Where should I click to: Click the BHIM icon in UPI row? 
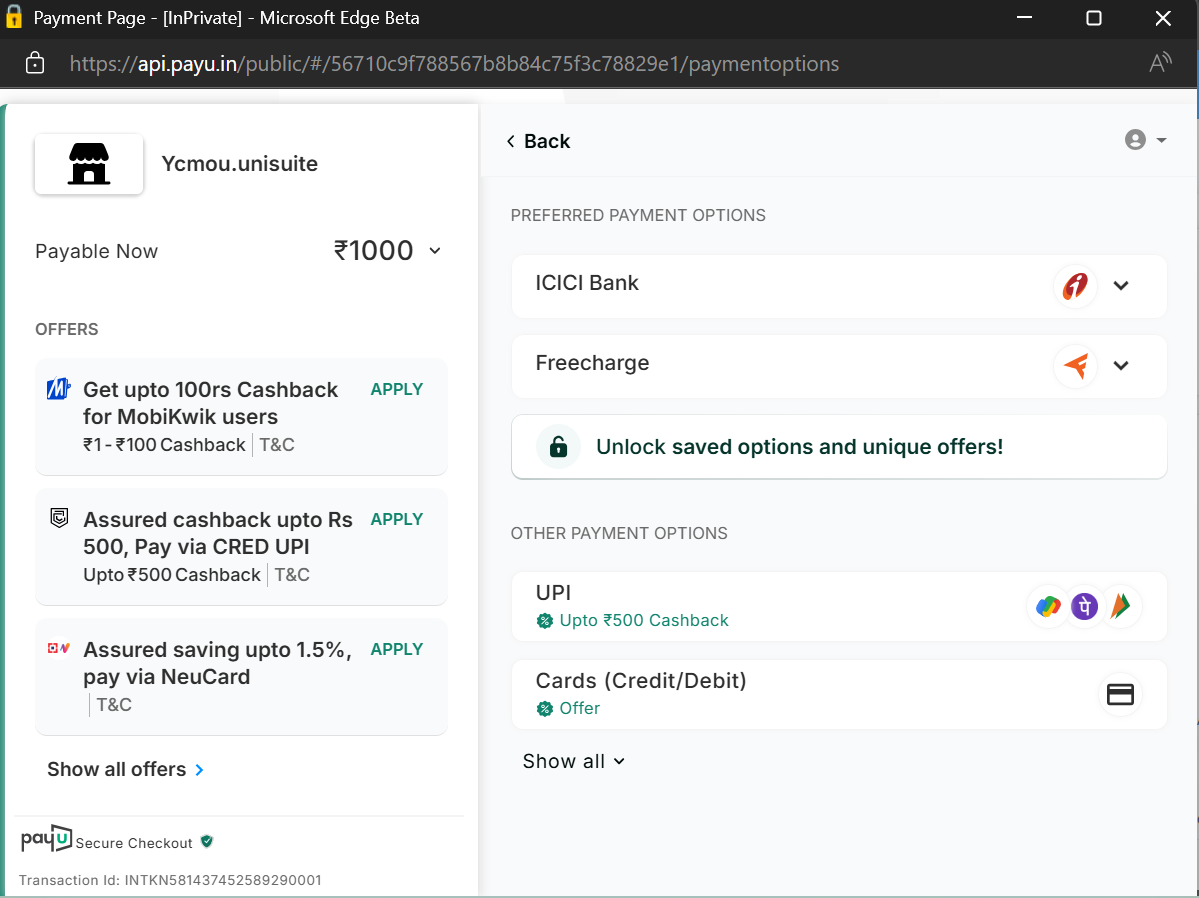pos(1121,606)
